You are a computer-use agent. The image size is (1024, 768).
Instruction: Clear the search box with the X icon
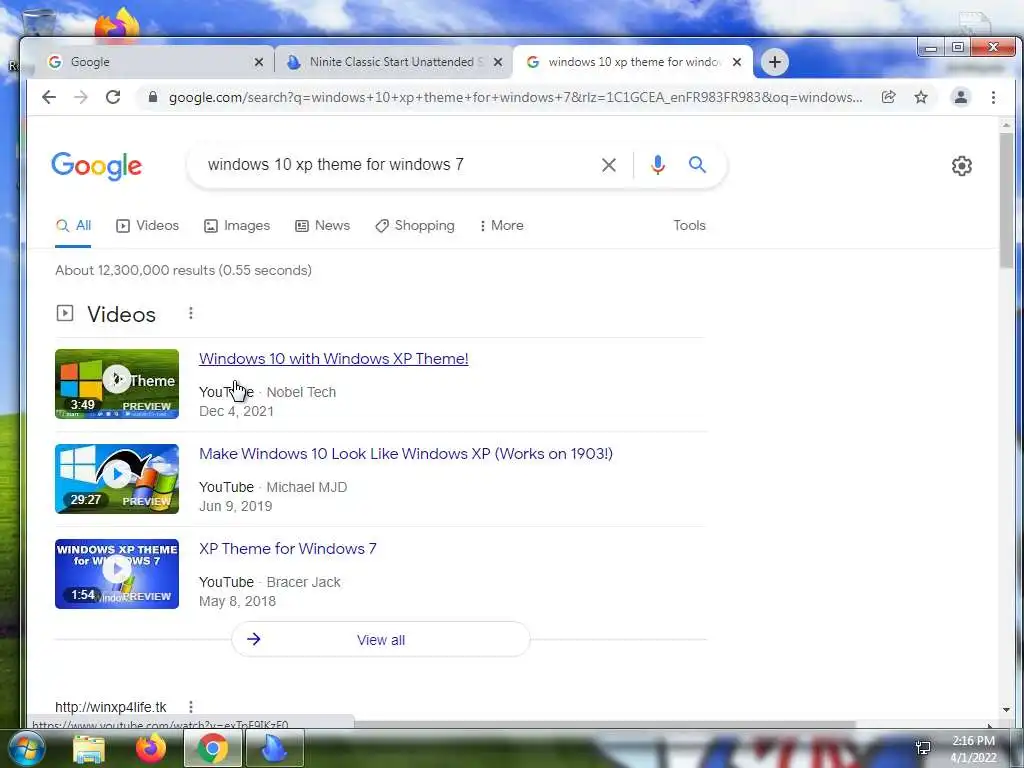(x=609, y=165)
